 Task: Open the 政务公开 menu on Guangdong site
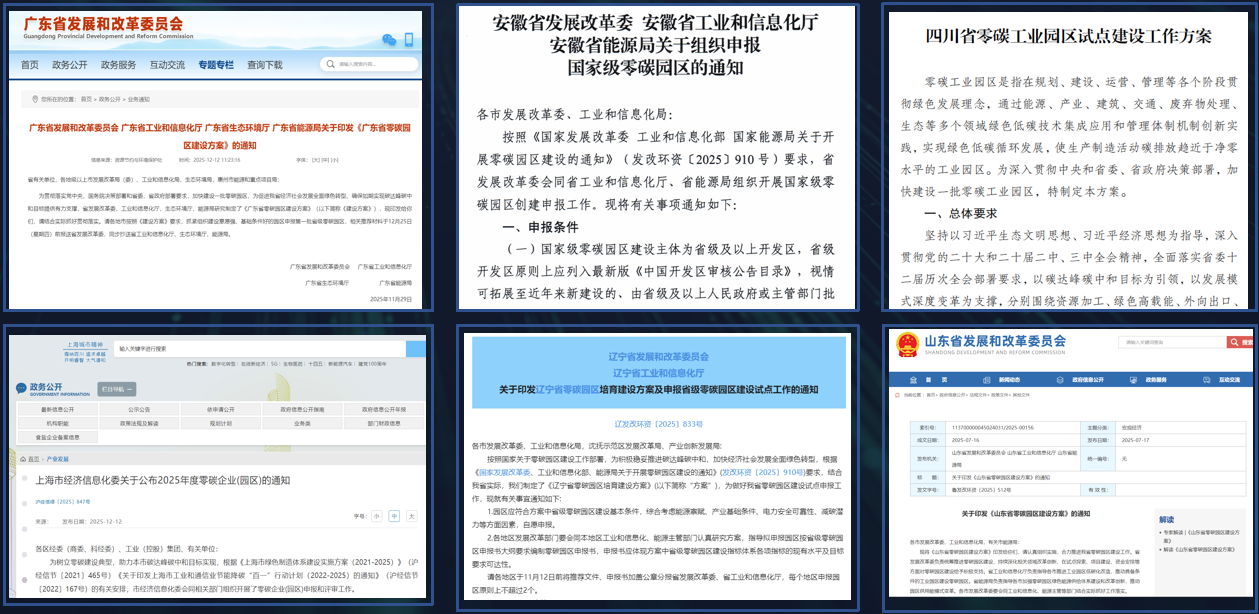[x=69, y=65]
